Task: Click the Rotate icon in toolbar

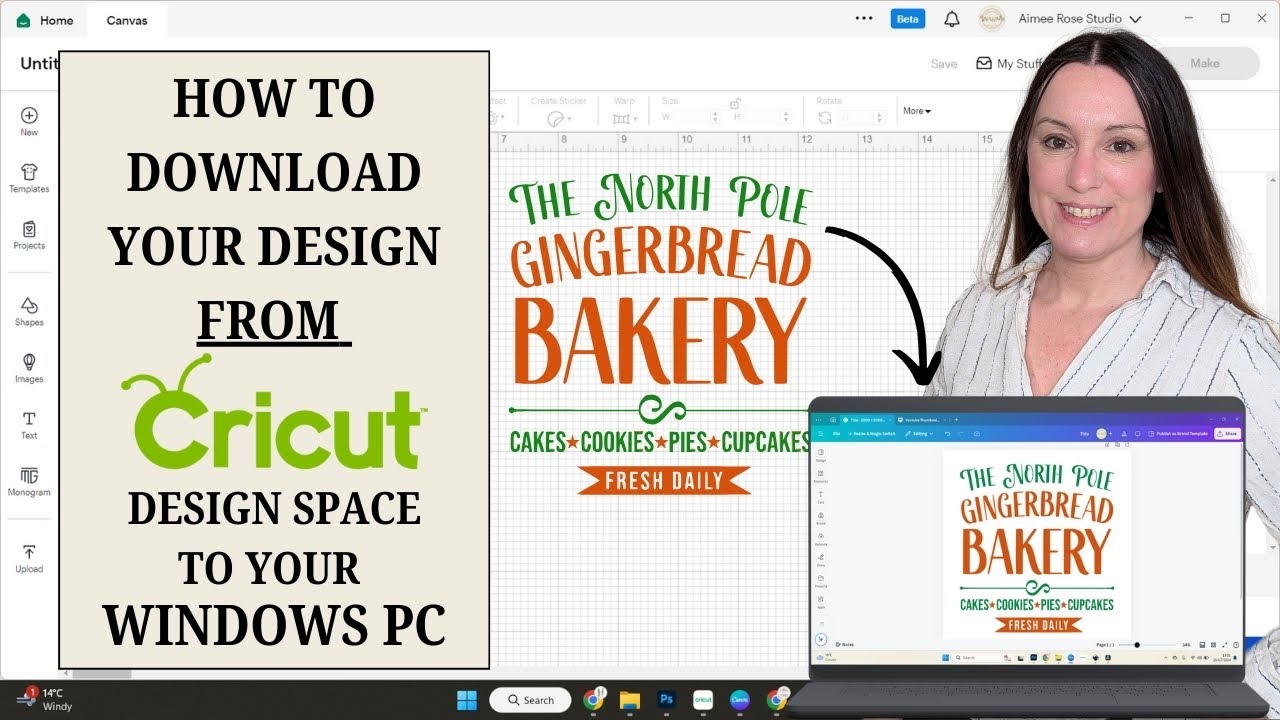Action: click(825, 117)
